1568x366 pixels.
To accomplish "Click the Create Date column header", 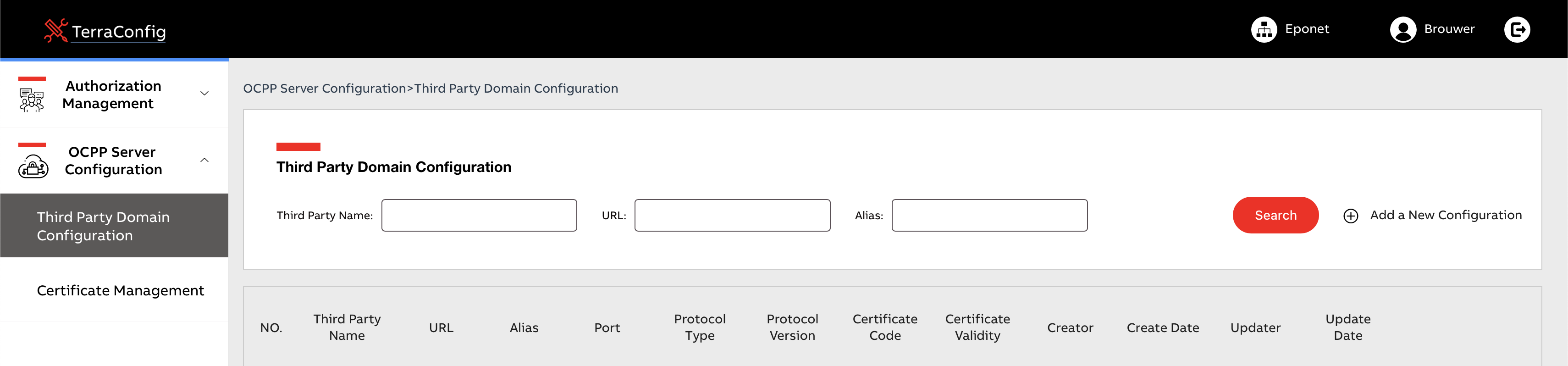I will click(x=1162, y=327).
